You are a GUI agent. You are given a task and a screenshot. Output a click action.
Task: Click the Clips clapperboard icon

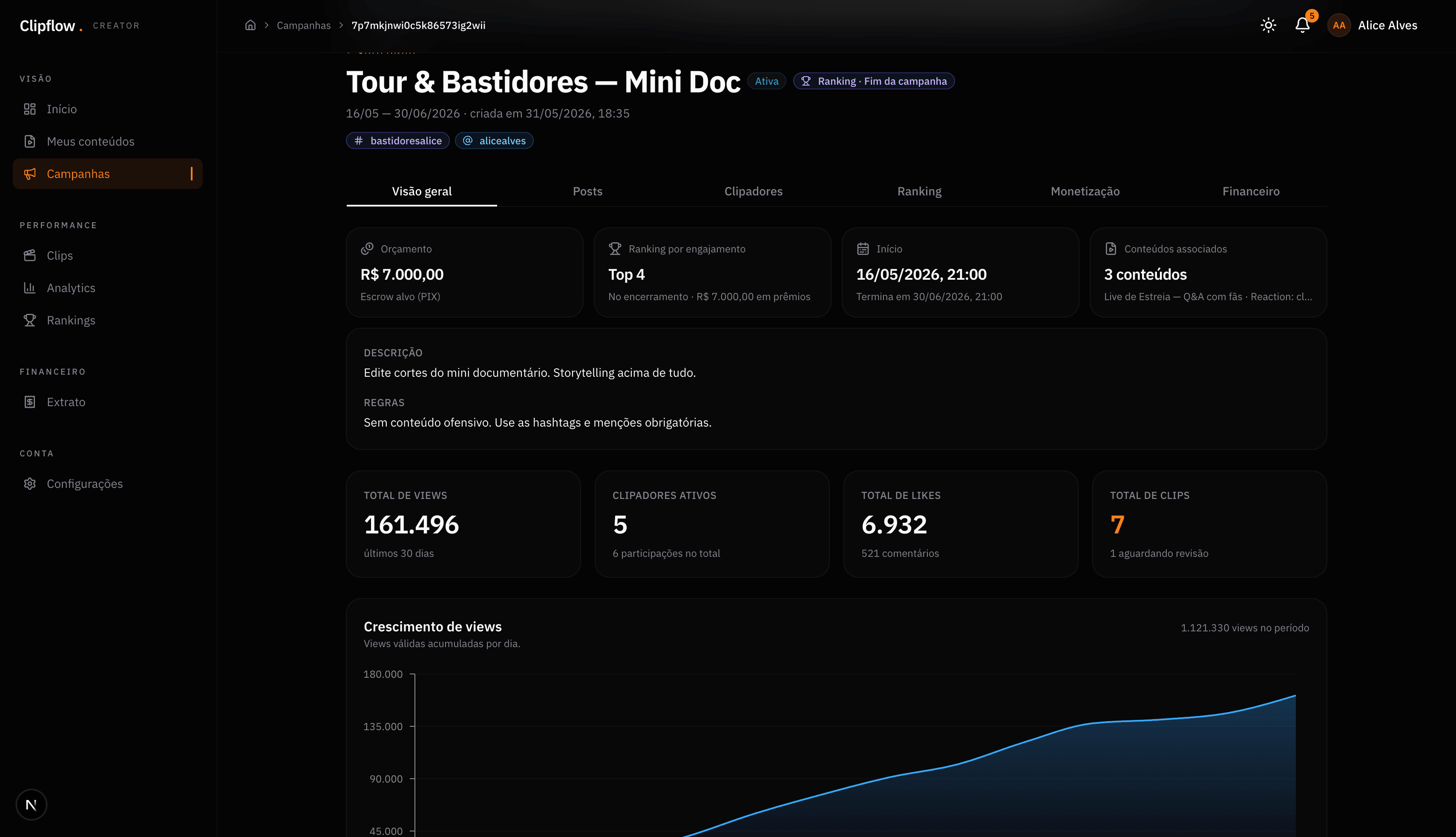tap(30, 255)
